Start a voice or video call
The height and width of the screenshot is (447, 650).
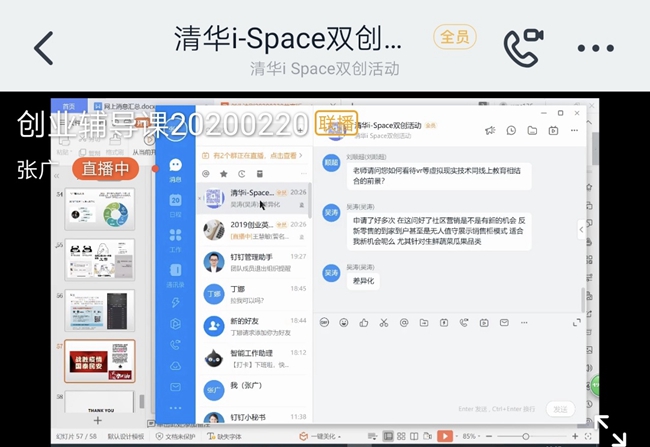tap(523, 47)
